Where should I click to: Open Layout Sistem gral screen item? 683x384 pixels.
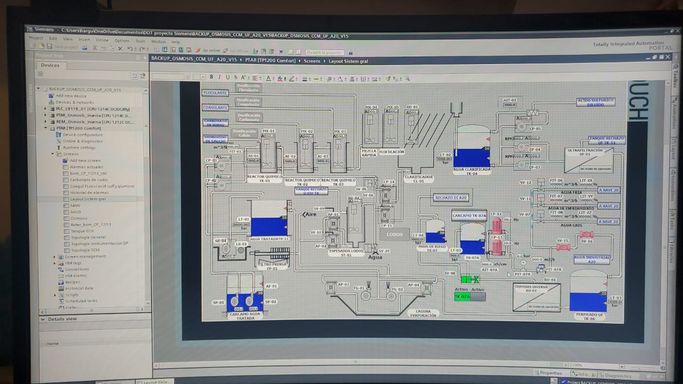coord(88,199)
